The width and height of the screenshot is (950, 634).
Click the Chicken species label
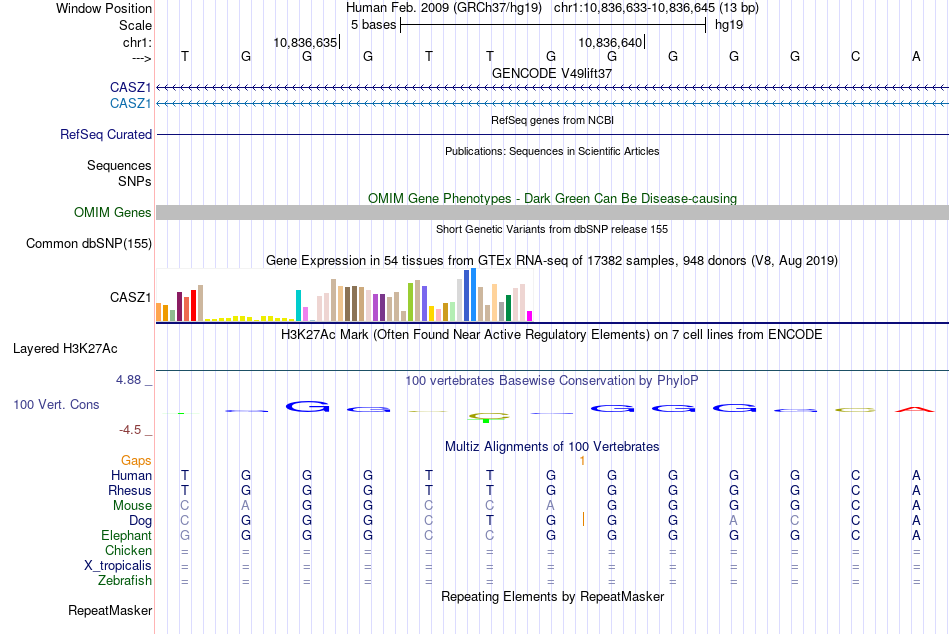(x=128, y=550)
